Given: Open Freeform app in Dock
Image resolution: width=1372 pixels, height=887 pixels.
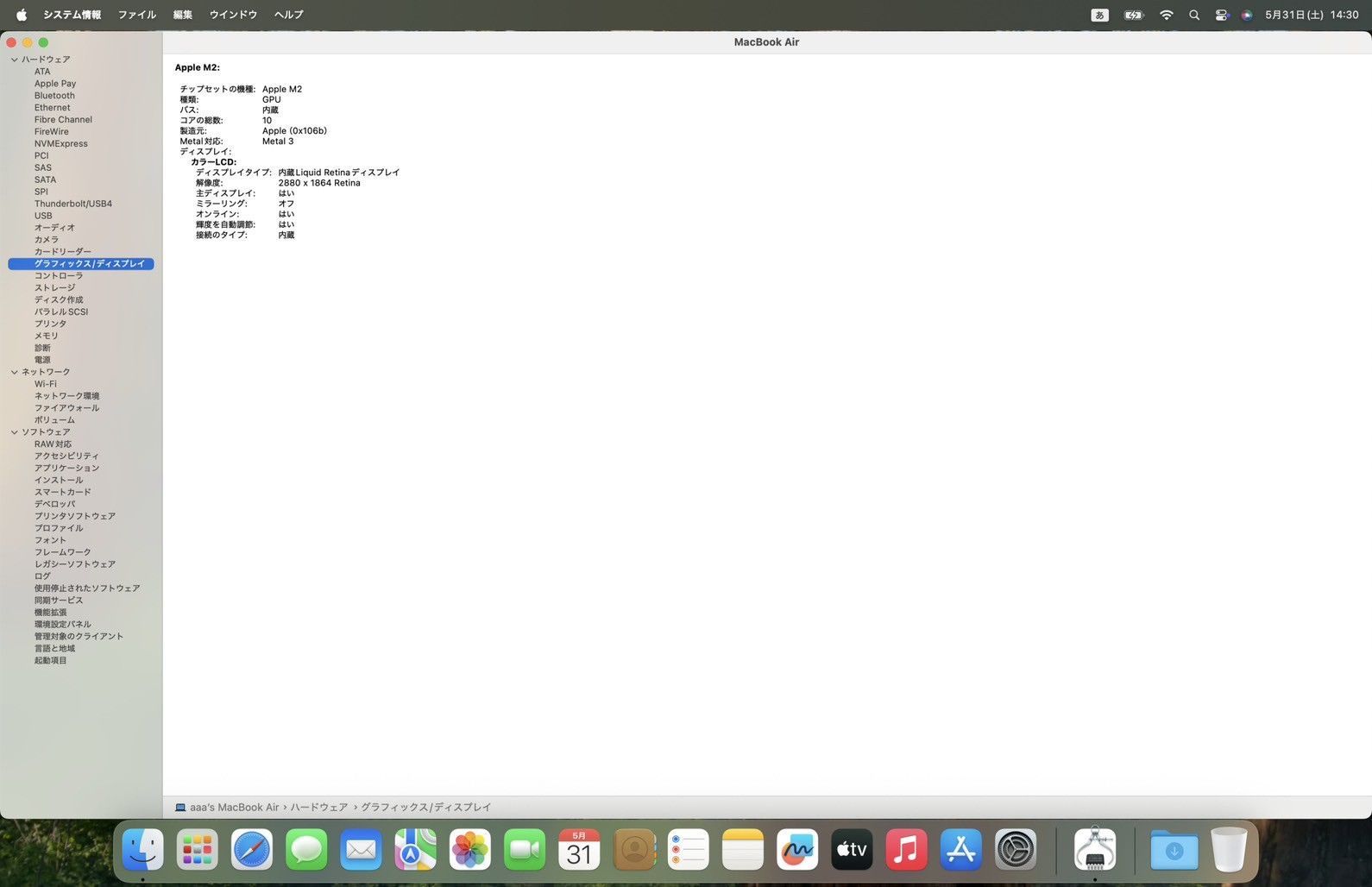Looking at the screenshot, I should click(797, 850).
